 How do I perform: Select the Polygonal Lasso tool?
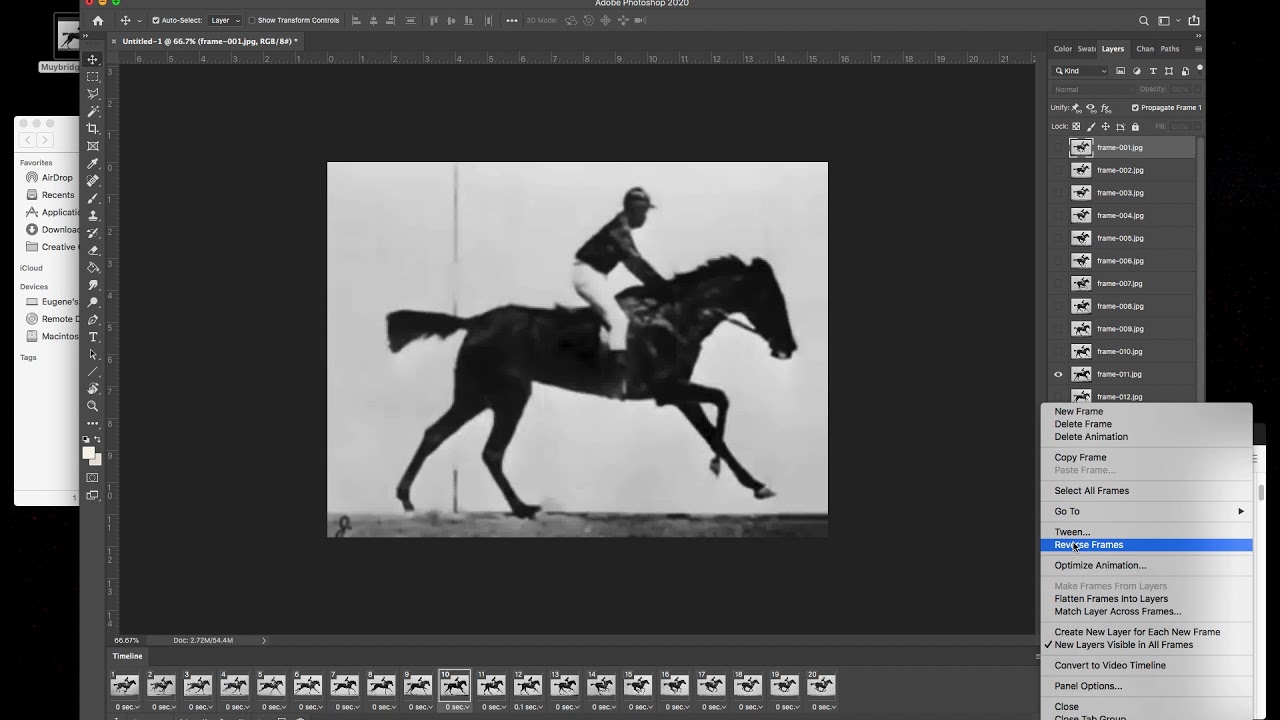[x=93, y=94]
